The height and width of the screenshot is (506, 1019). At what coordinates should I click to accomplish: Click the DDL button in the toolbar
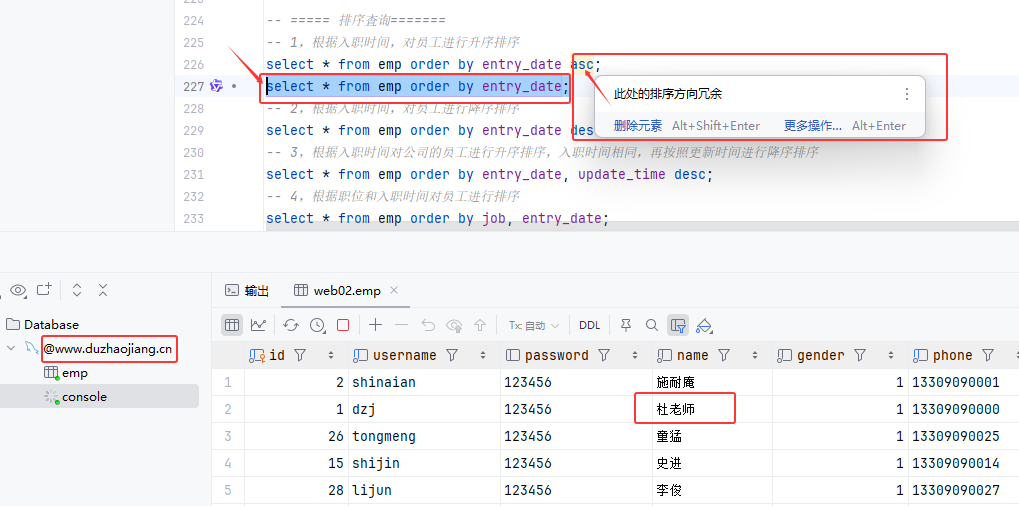pyautogui.click(x=590, y=325)
